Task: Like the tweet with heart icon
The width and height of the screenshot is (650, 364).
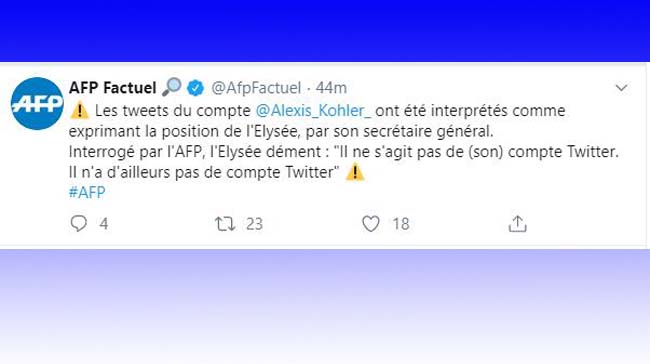Action: point(371,224)
